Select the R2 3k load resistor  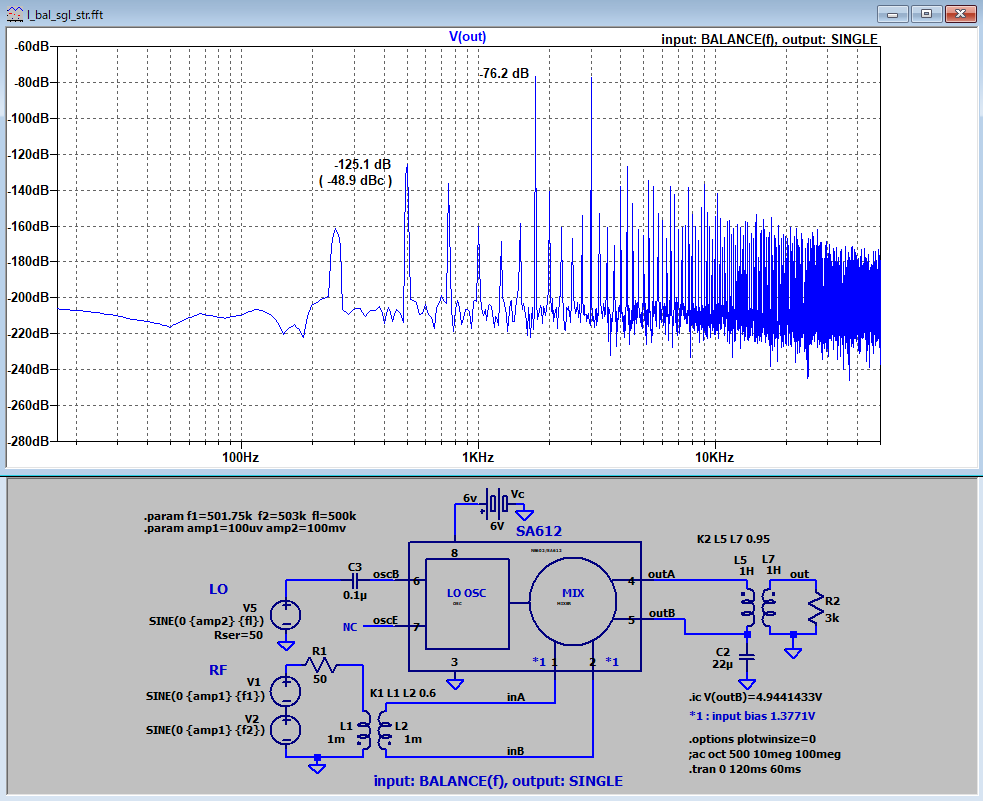[x=818, y=604]
